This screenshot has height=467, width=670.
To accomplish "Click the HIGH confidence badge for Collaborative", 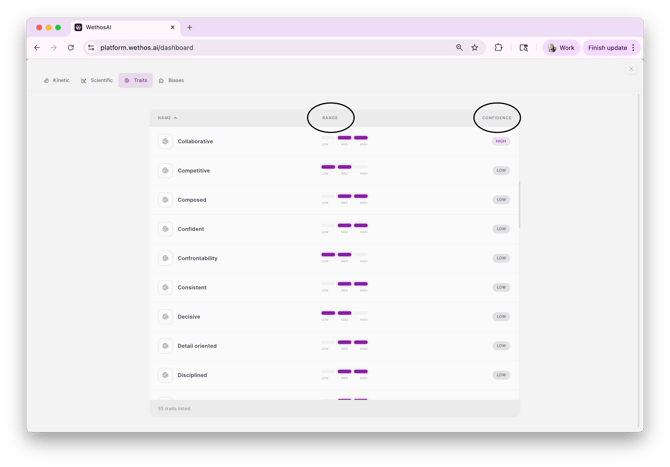I will 501,141.
